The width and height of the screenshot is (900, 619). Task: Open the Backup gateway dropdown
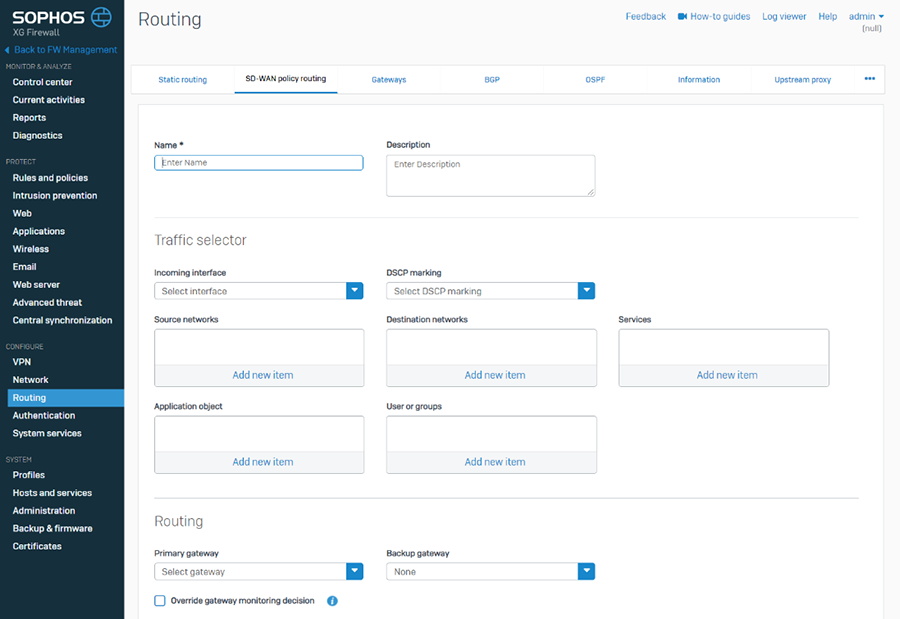click(586, 572)
